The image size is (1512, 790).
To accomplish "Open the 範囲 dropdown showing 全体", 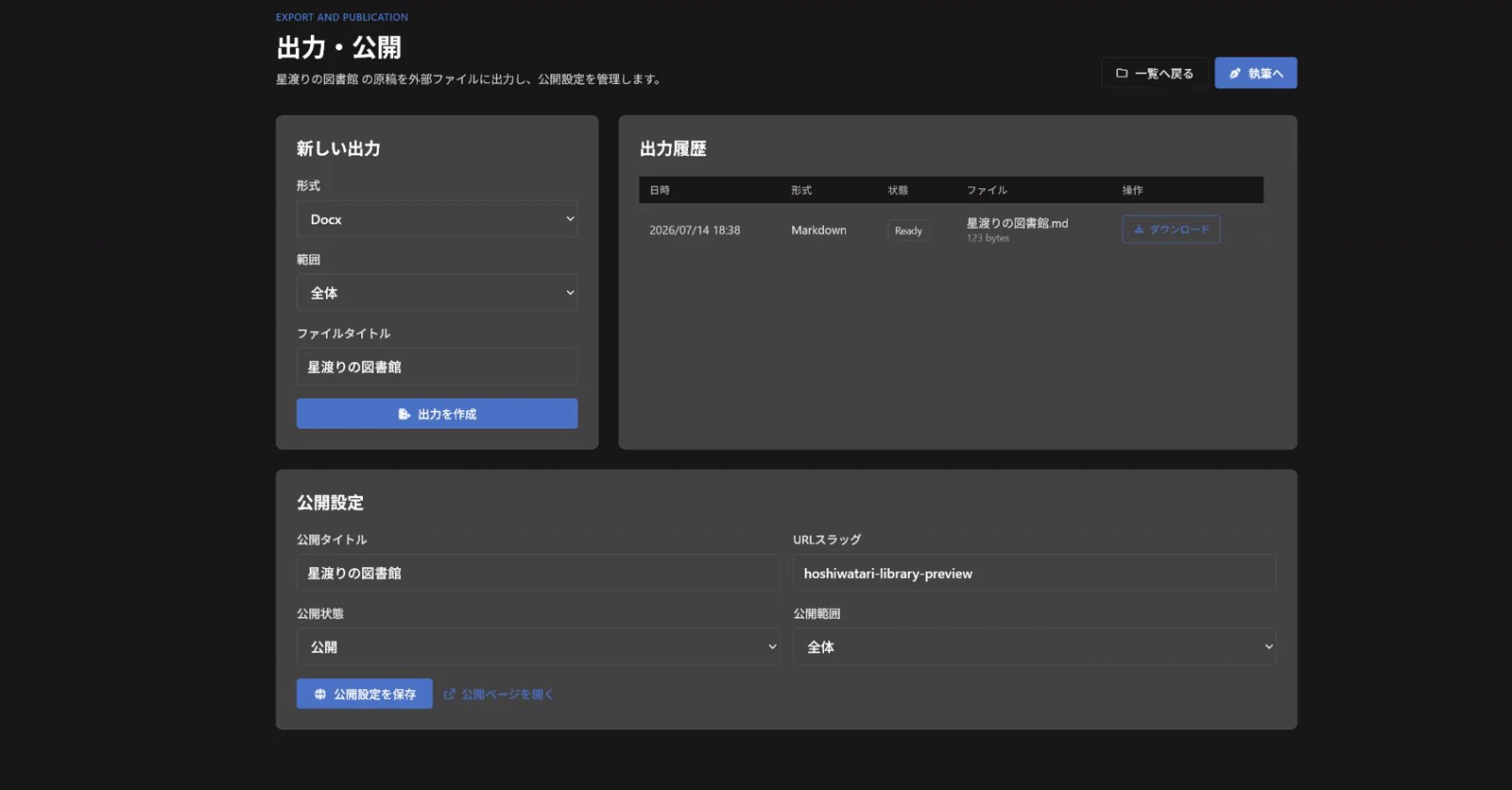I will (x=437, y=293).
